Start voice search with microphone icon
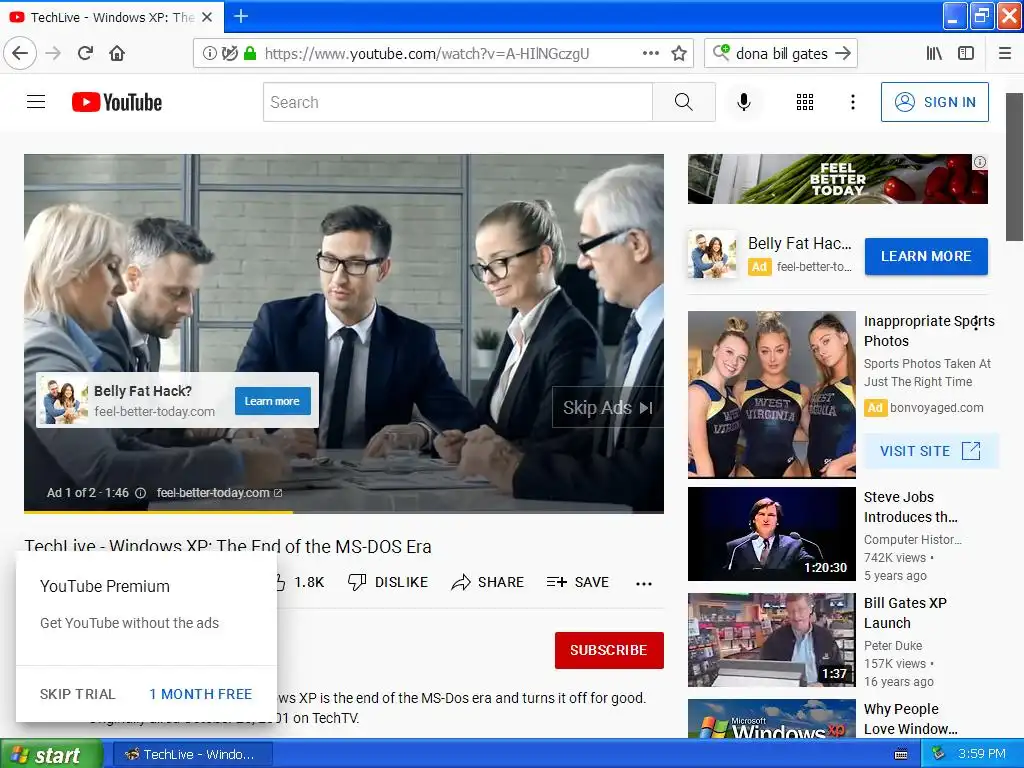1024x768 pixels. (743, 102)
